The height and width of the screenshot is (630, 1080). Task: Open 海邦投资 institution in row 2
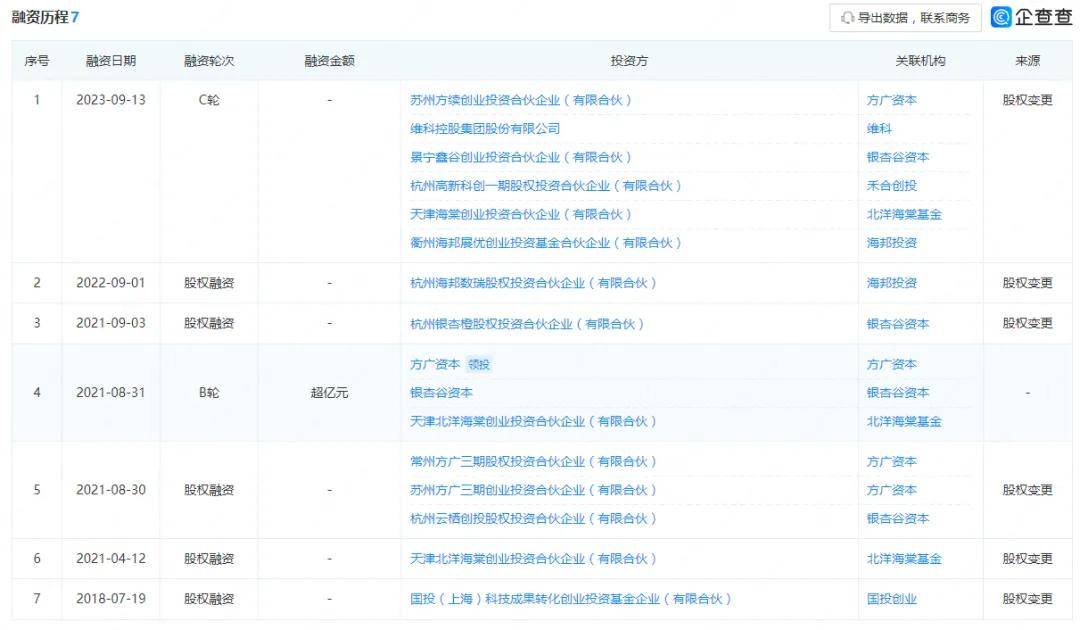[892, 283]
